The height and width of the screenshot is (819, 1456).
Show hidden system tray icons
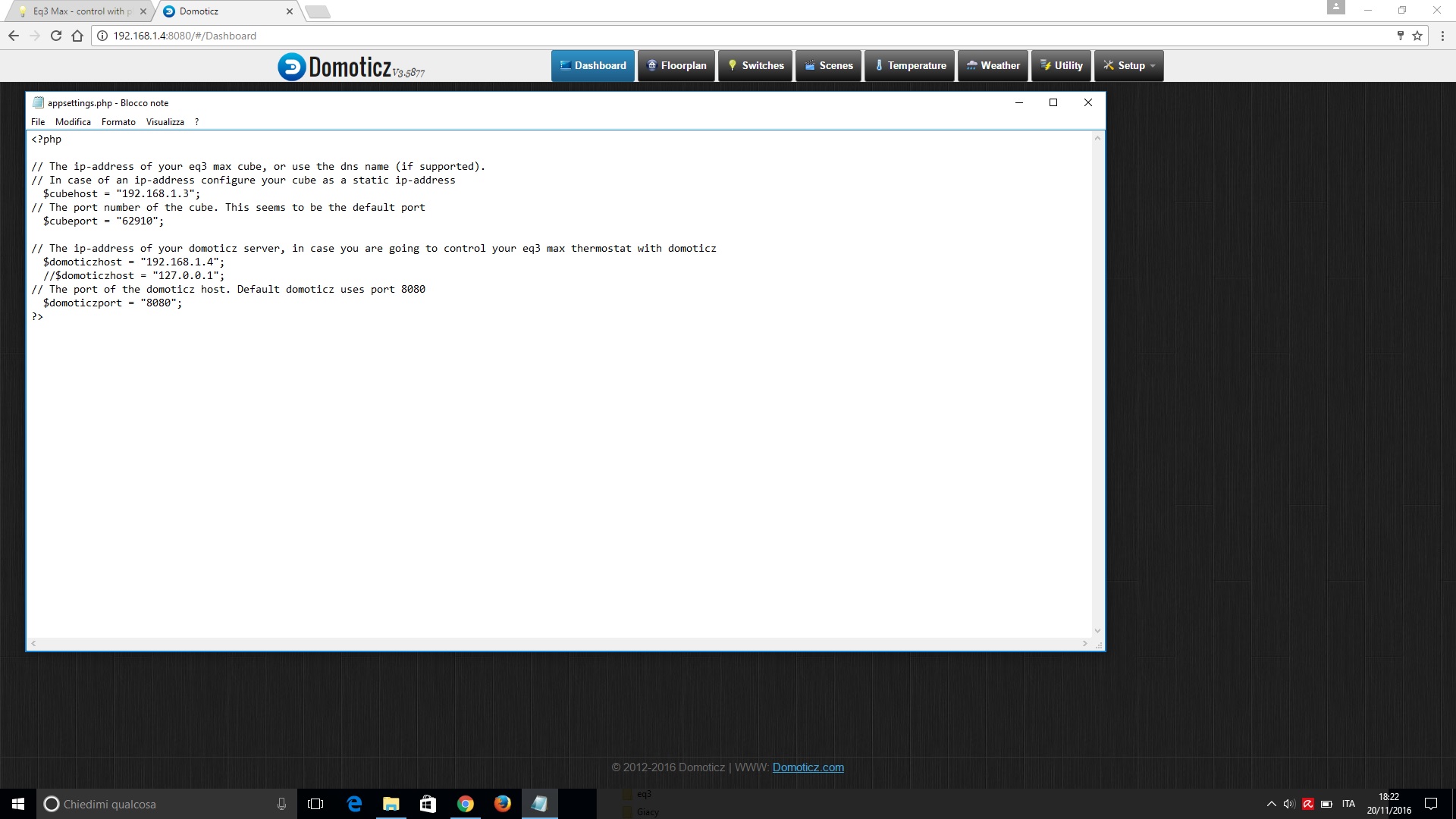(x=1271, y=804)
